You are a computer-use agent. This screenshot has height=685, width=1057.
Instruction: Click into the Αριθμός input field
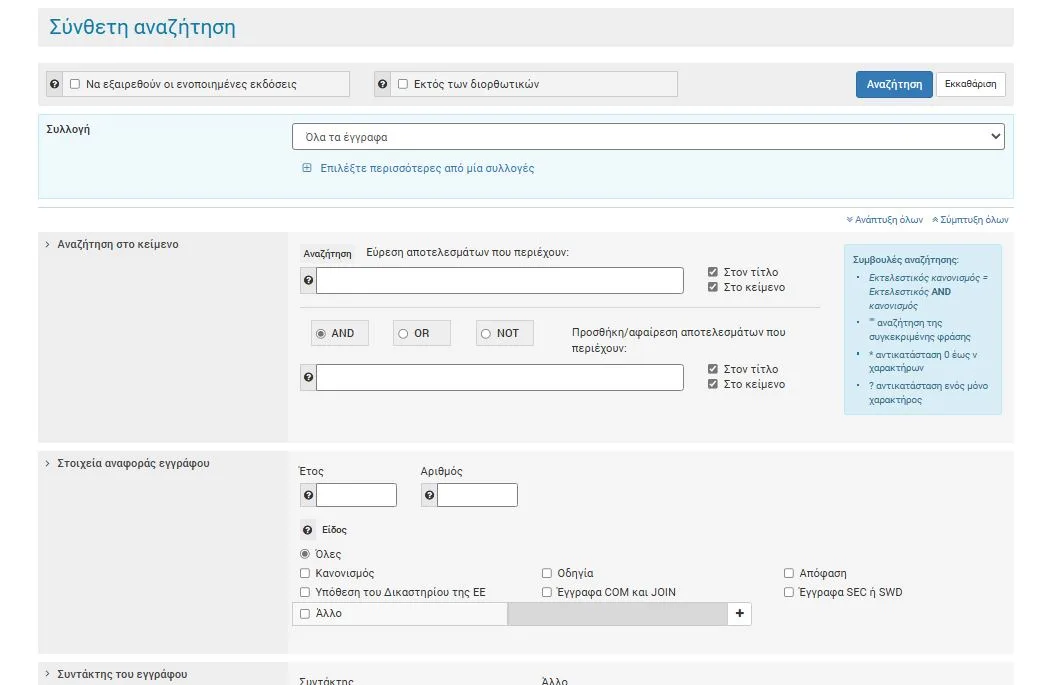(477, 496)
